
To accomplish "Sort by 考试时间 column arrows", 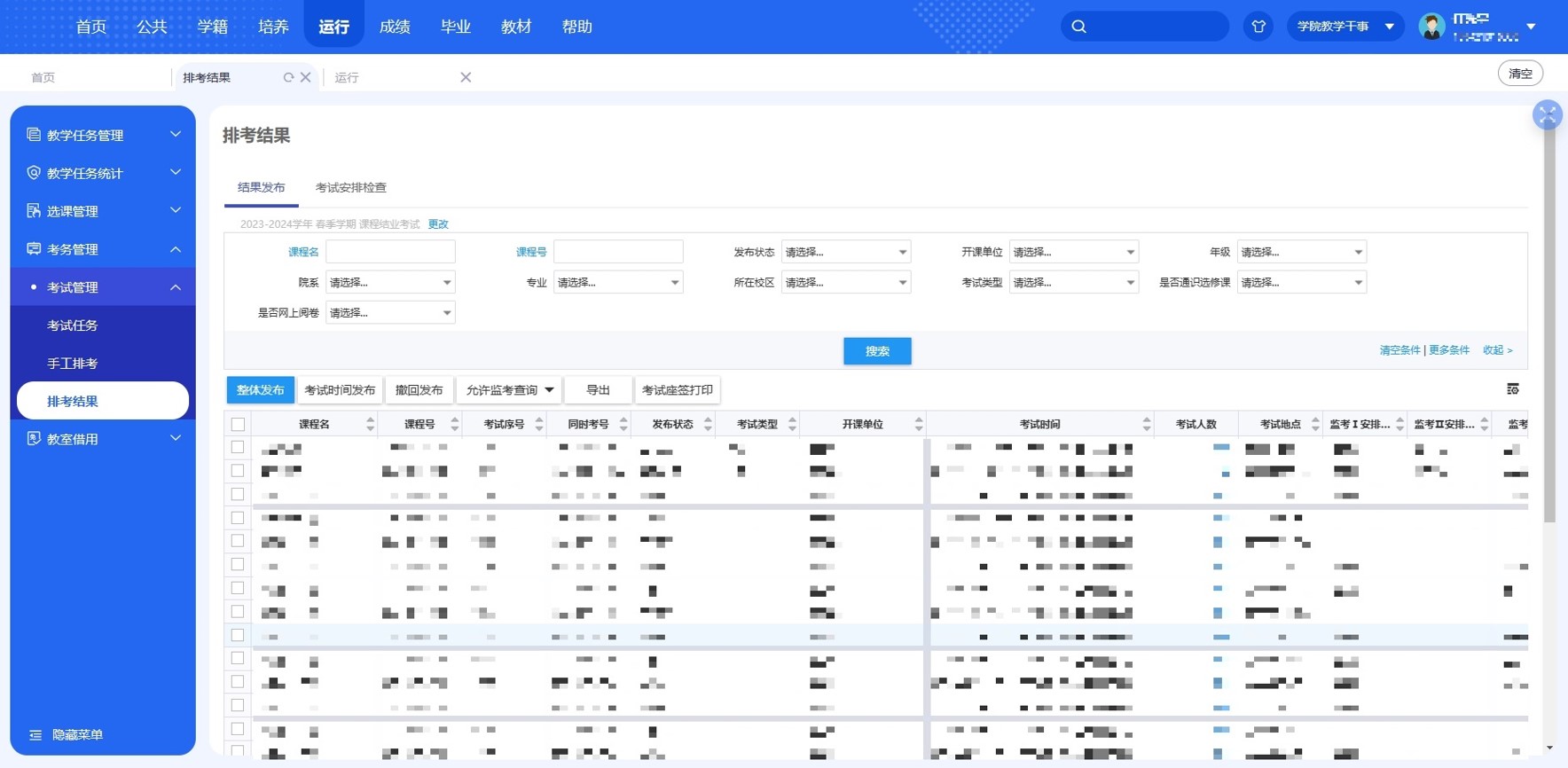I will (1147, 425).
